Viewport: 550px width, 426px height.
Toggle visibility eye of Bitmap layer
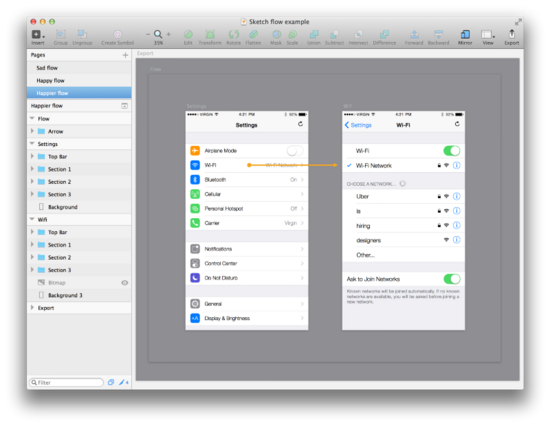125,283
